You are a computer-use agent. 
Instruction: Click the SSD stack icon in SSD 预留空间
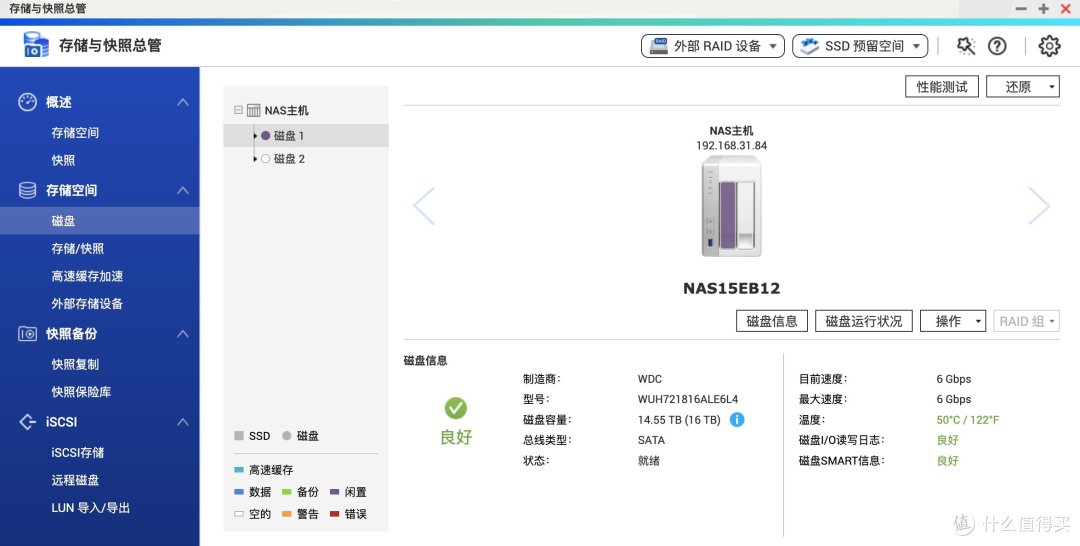(810, 46)
